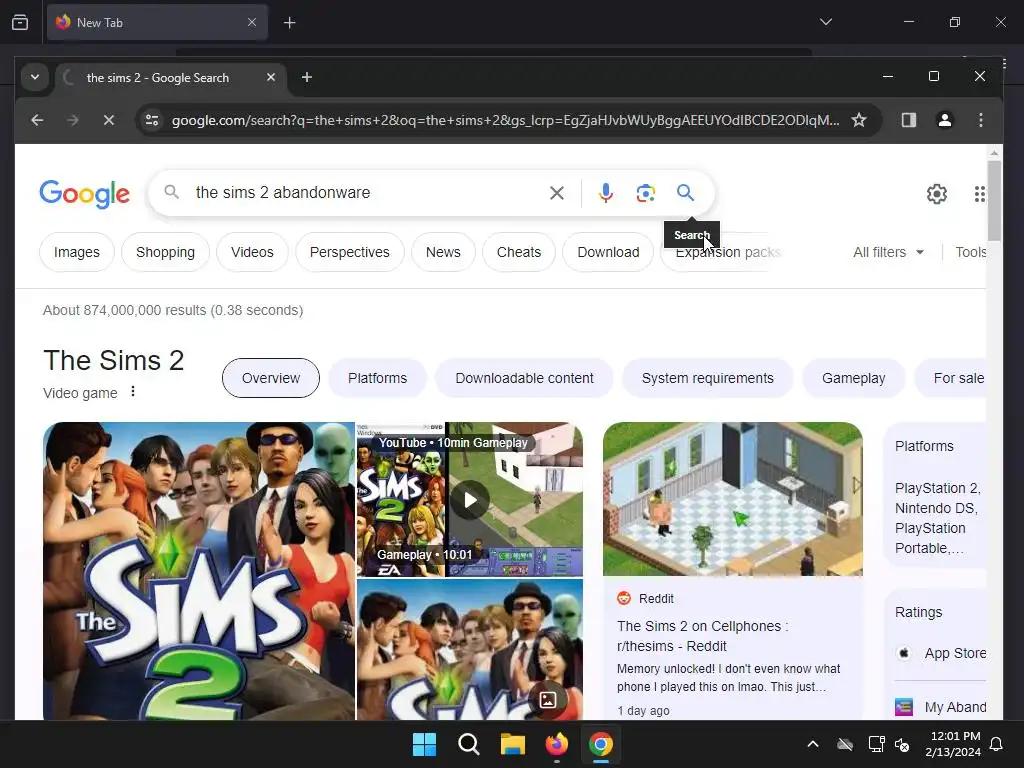Select the Videos filter chip
The image size is (1024, 768).
(252, 252)
